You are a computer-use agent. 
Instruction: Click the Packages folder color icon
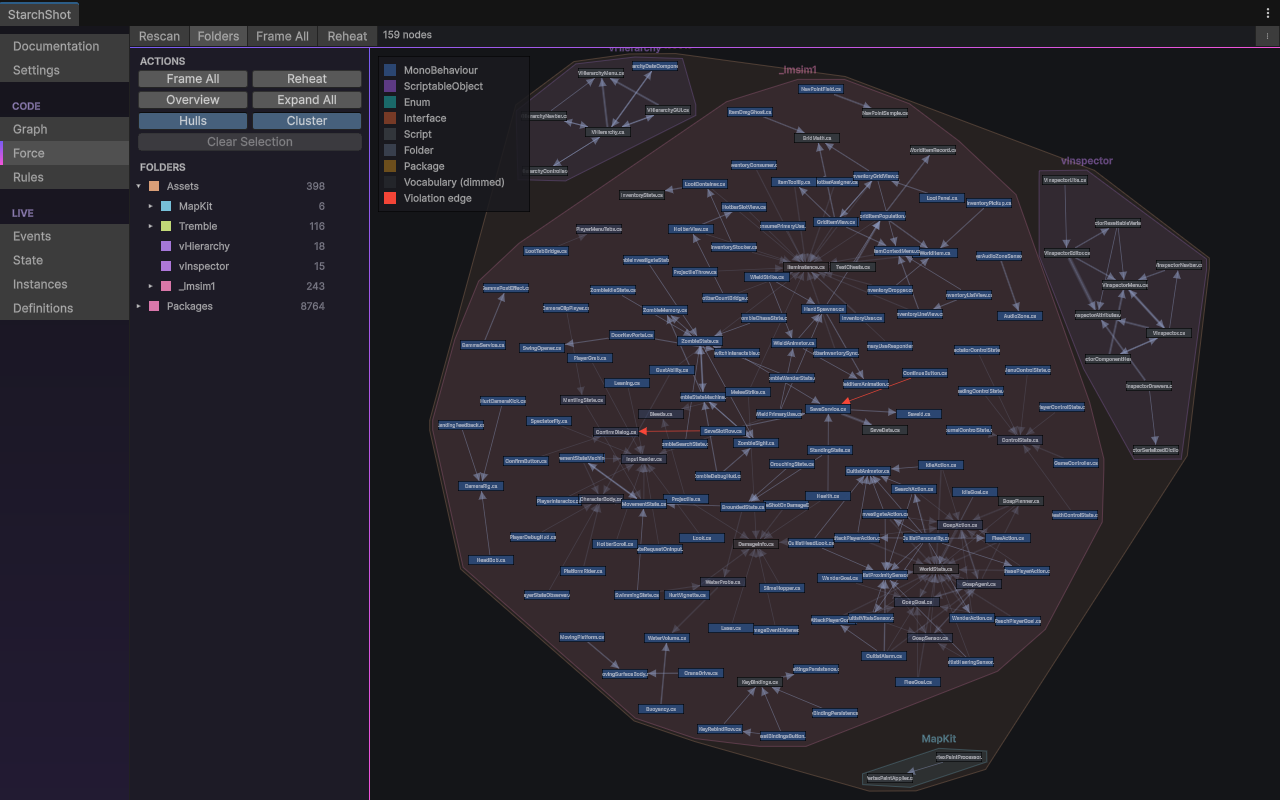click(x=154, y=306)
